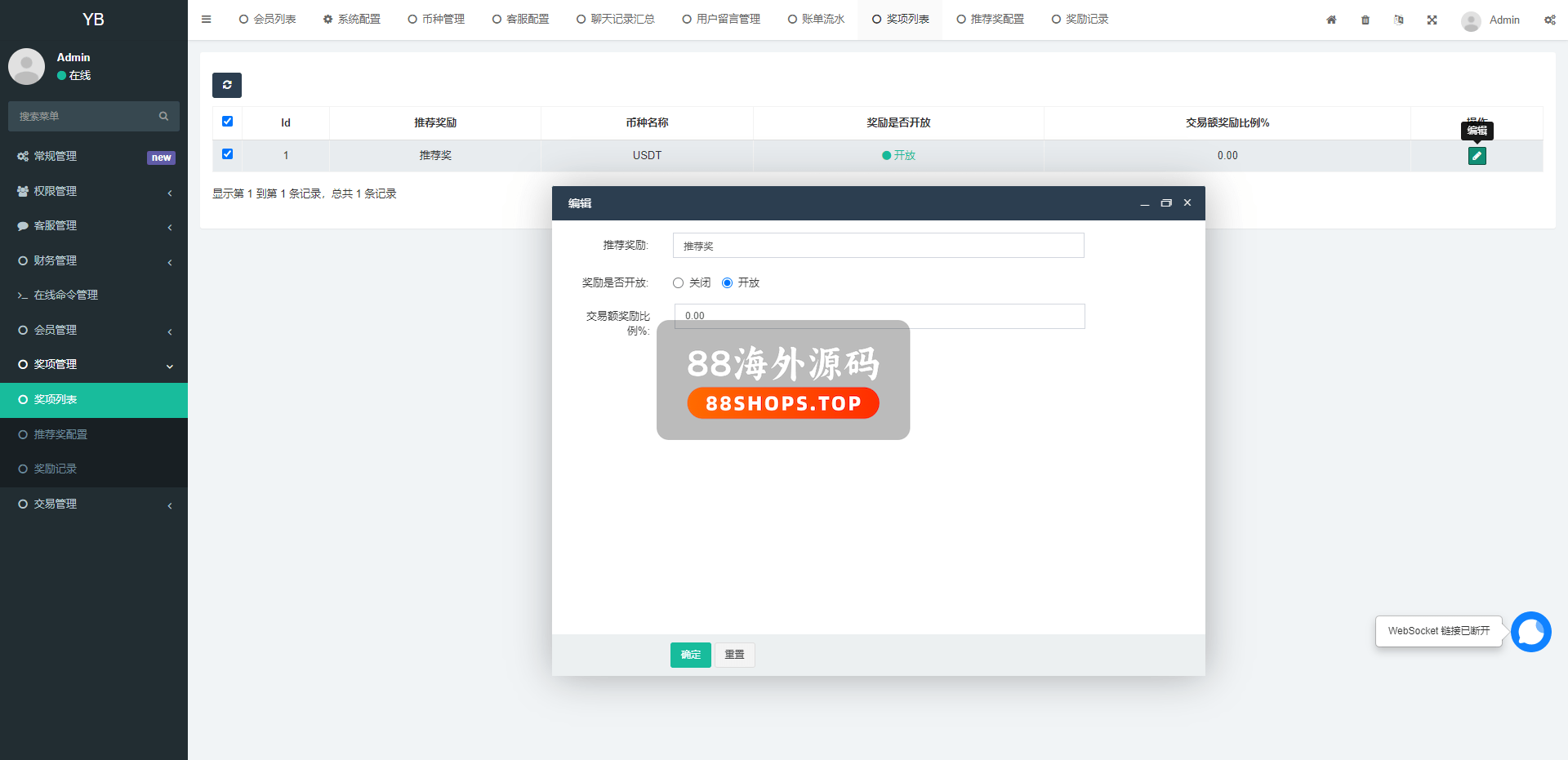Viewport: 1568px width, 760px height.
Task: Click the 确定 confirm button
Action: click(x=690, y=655)
